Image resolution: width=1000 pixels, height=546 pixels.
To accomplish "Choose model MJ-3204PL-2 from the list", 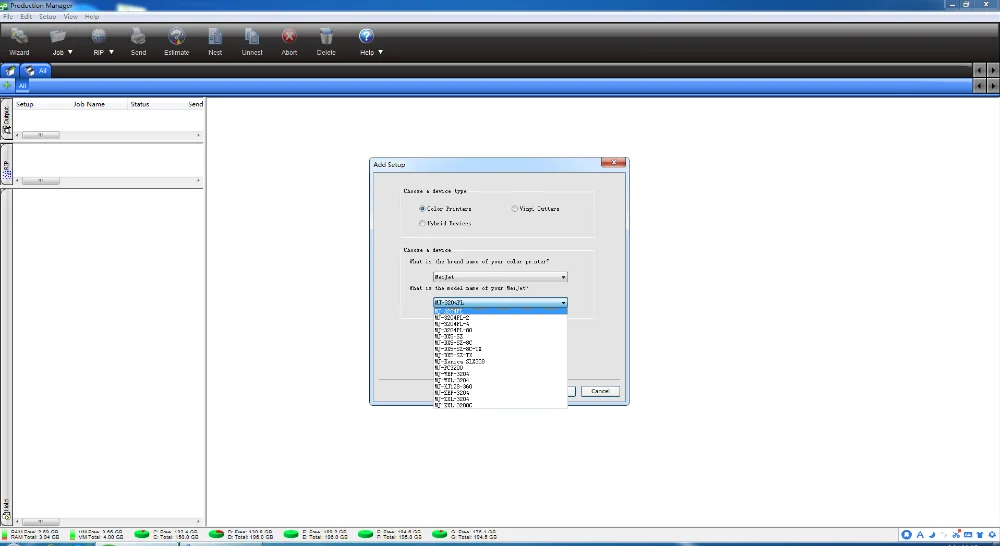I will [500, 318].
